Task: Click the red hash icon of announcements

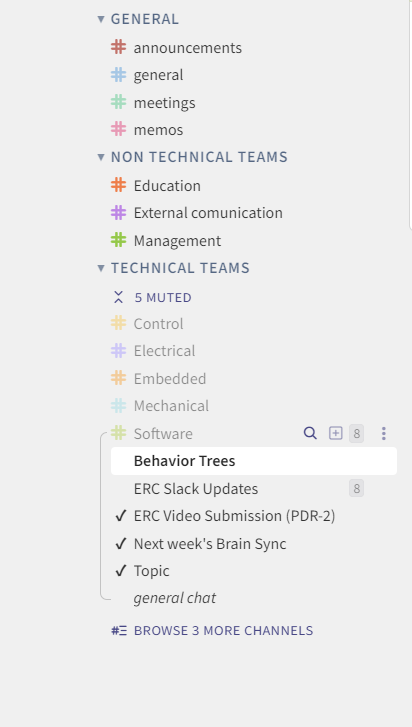Action: point(119,47)
